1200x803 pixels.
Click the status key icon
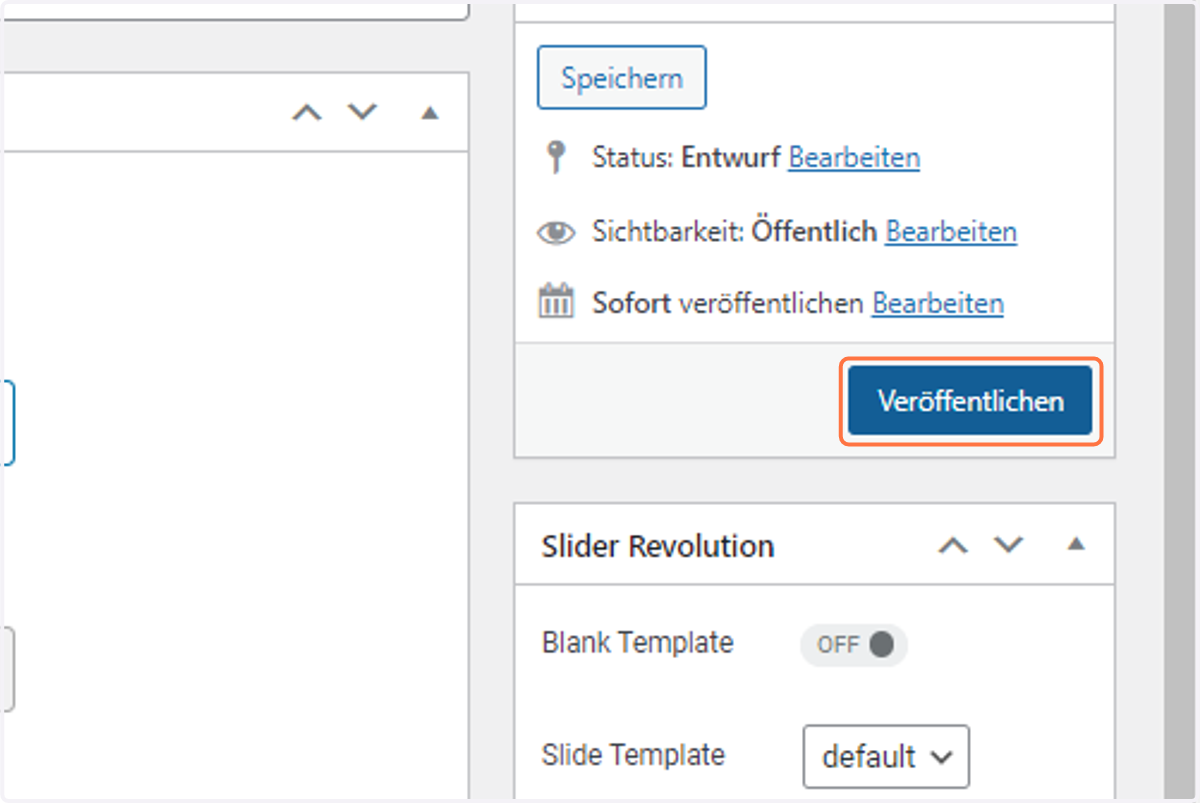click(557, 158)
